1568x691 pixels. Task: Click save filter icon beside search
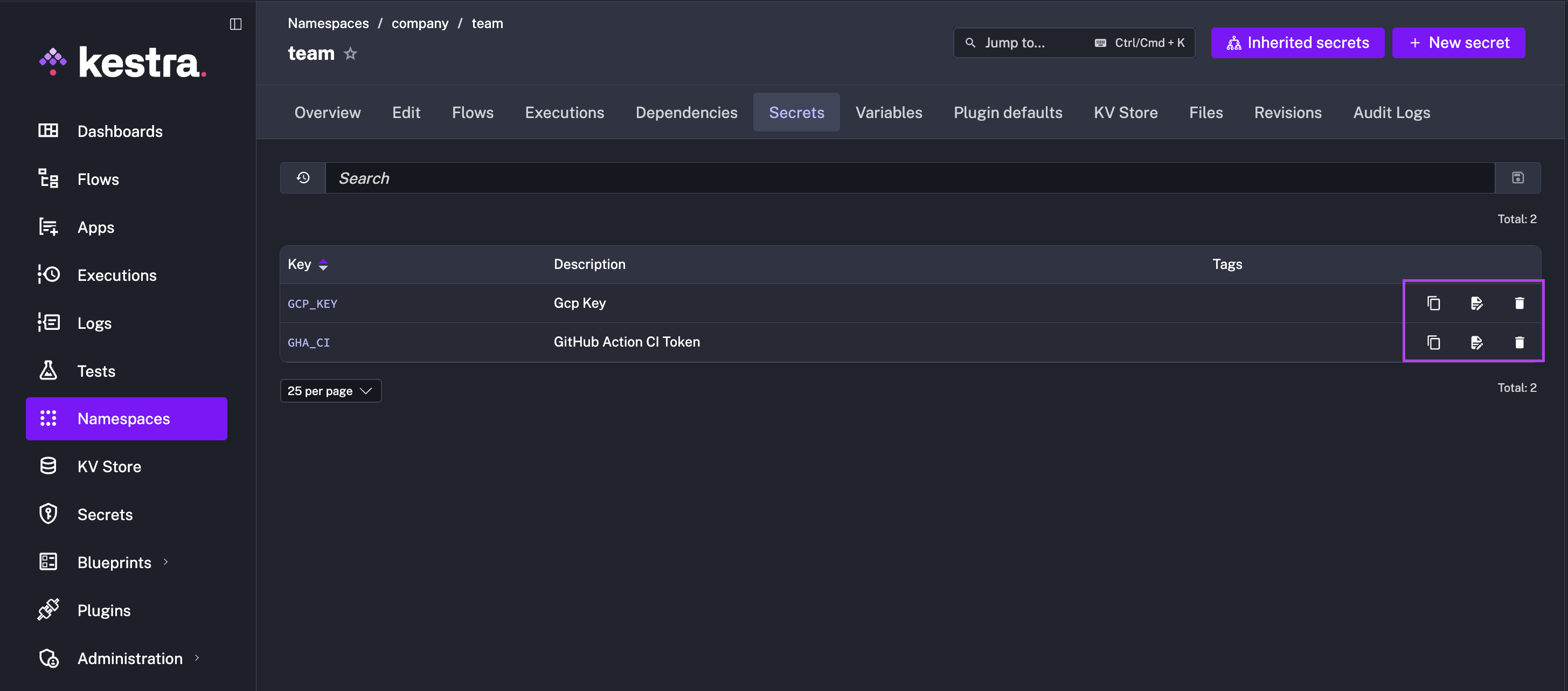pyautogui.click(x=1517, y=178)
